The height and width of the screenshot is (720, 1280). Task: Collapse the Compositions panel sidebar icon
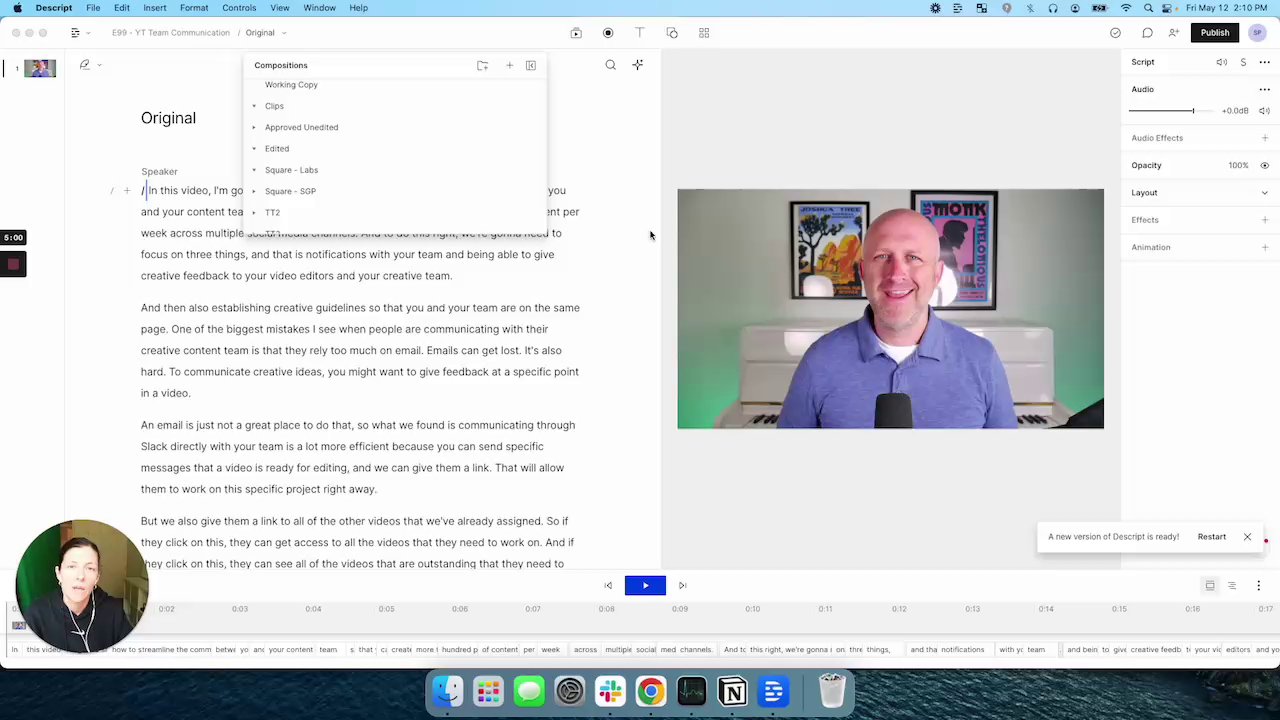pyautogui.click(x=531, y=66)
